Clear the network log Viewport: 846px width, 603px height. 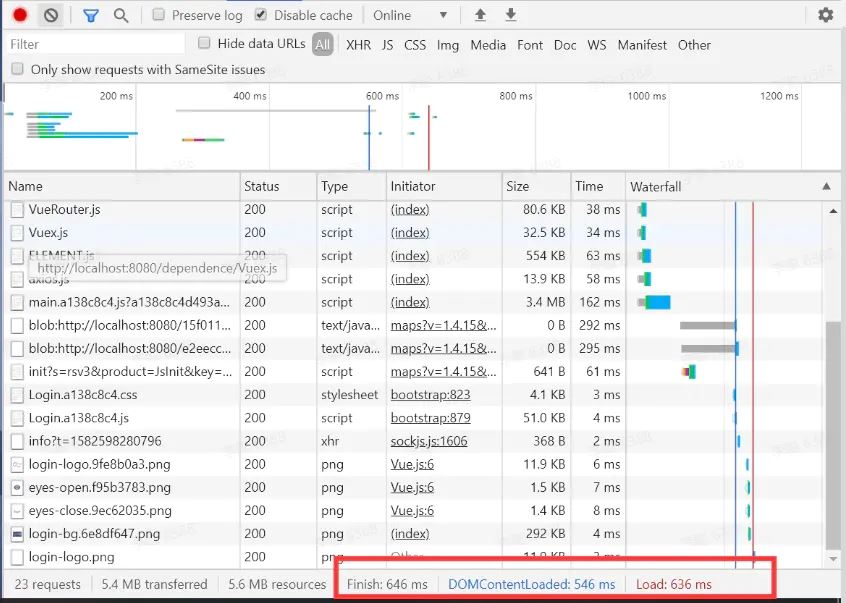point(51,15)
